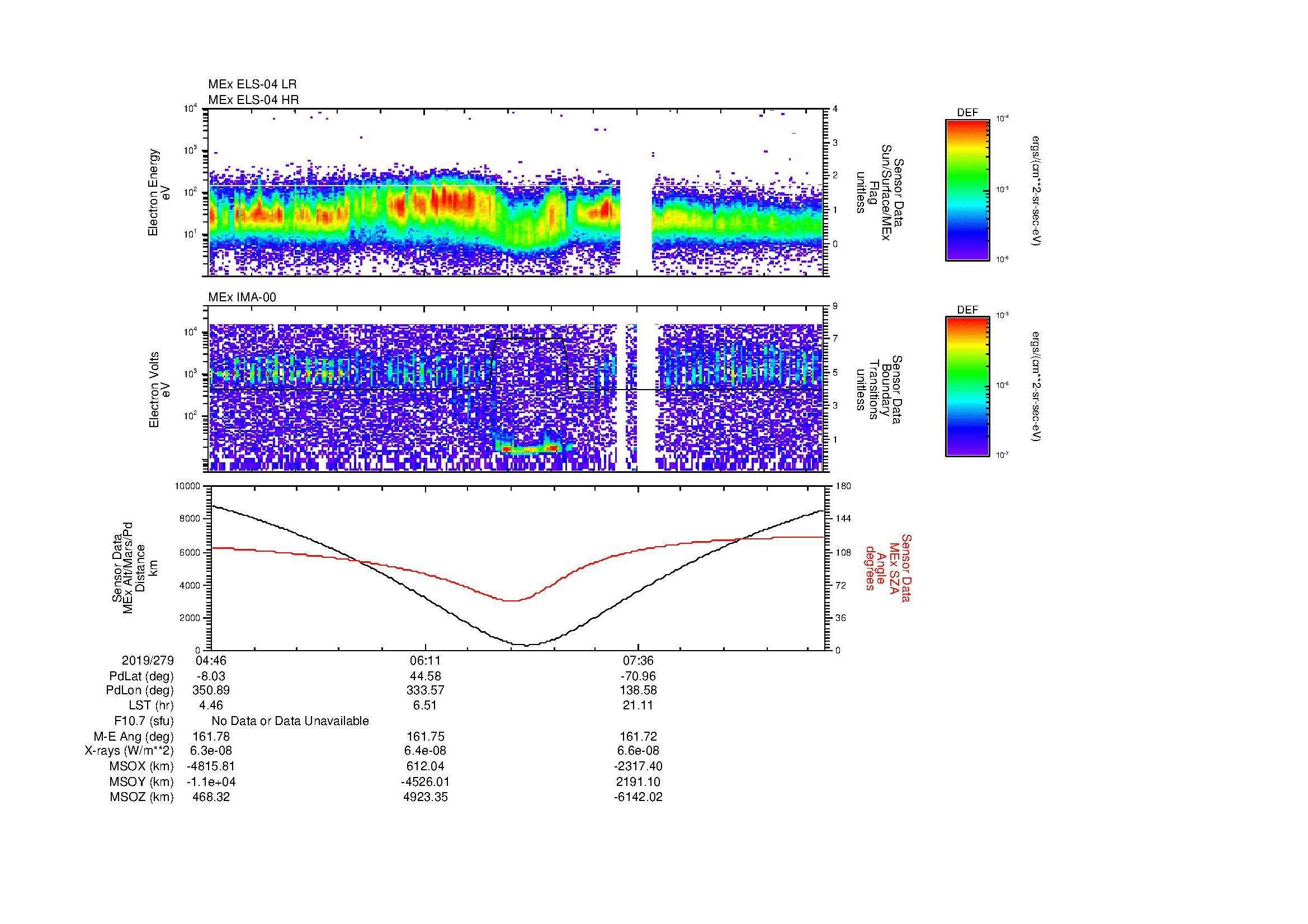Select the M-E angle value '161.75'
The image size is (1308, 924).
tap(426, 737)
